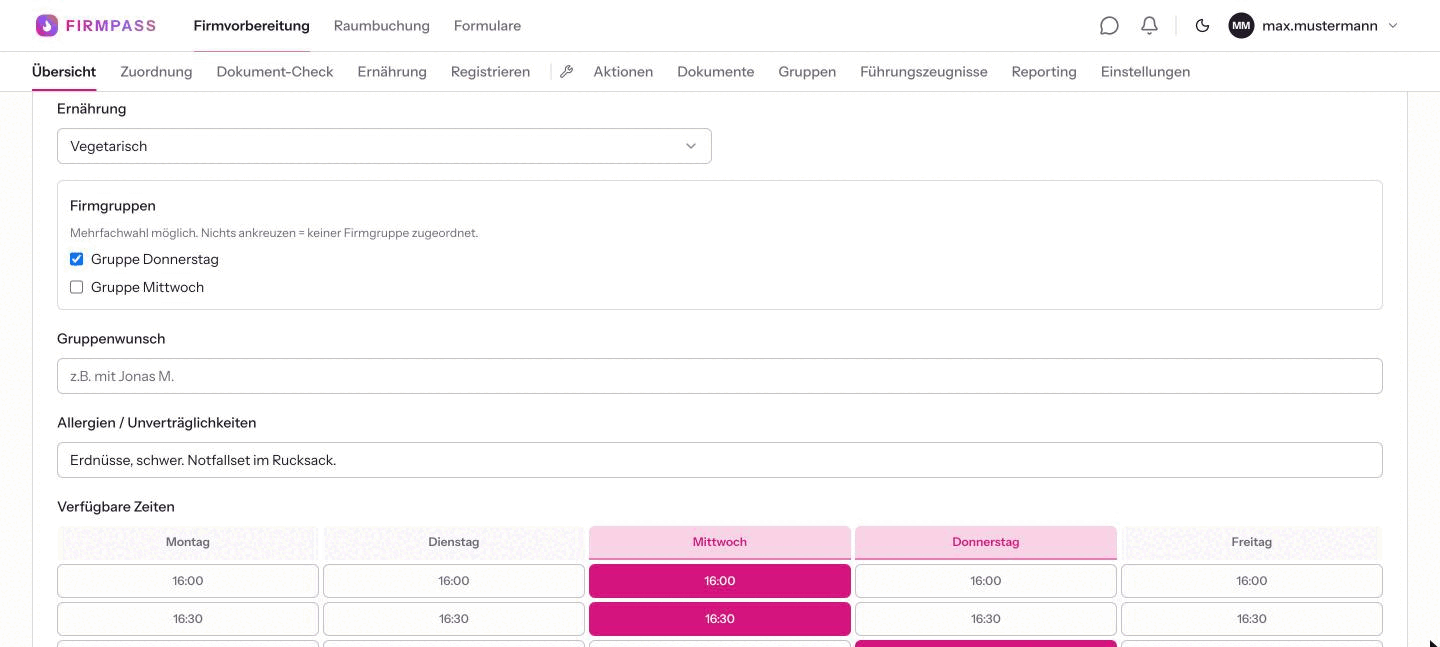Toggle Donnerstag 16:30 time slot
1440x647 pixels.
986,619
